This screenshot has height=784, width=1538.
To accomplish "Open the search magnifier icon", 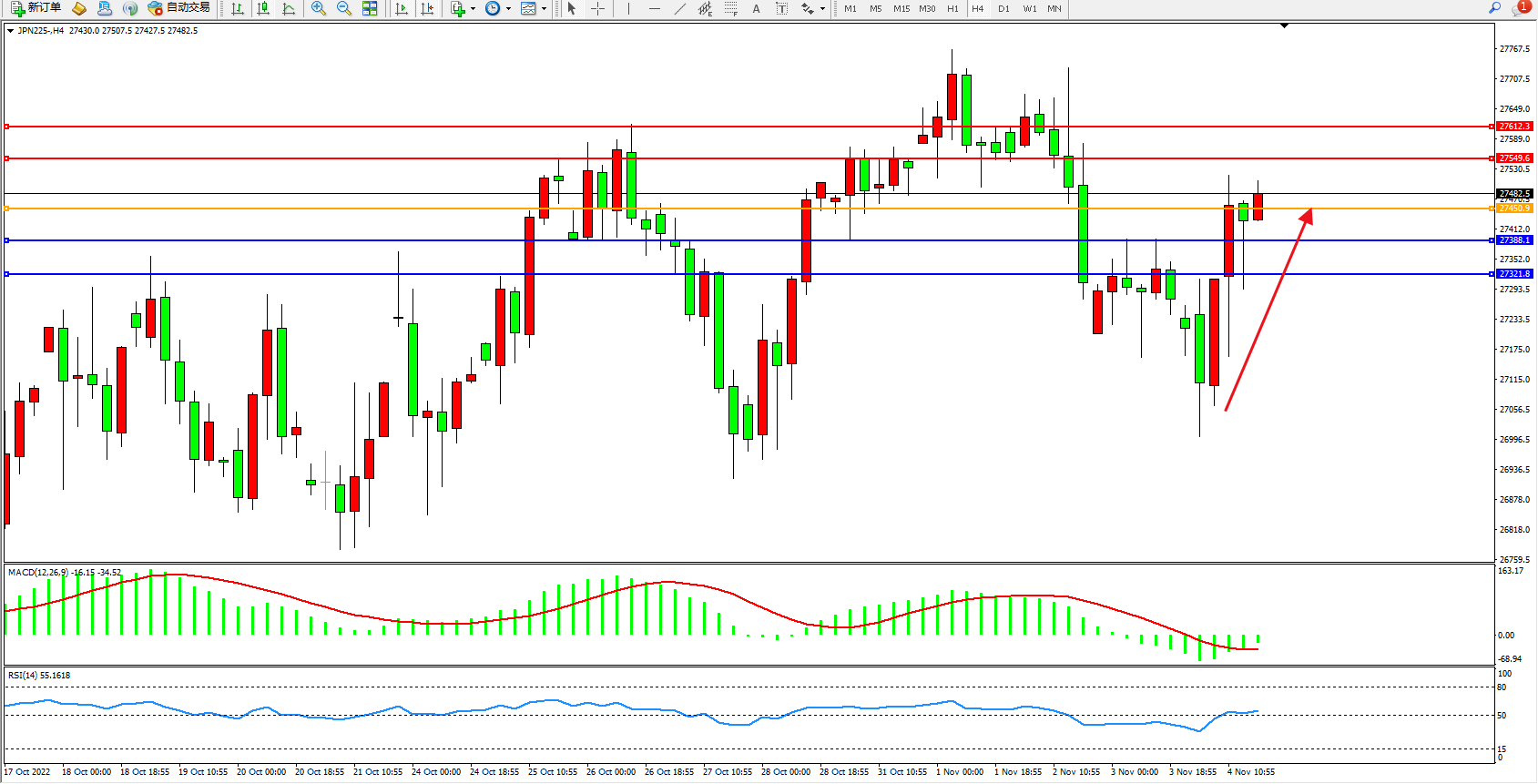I will click(x=1494, y=8).
